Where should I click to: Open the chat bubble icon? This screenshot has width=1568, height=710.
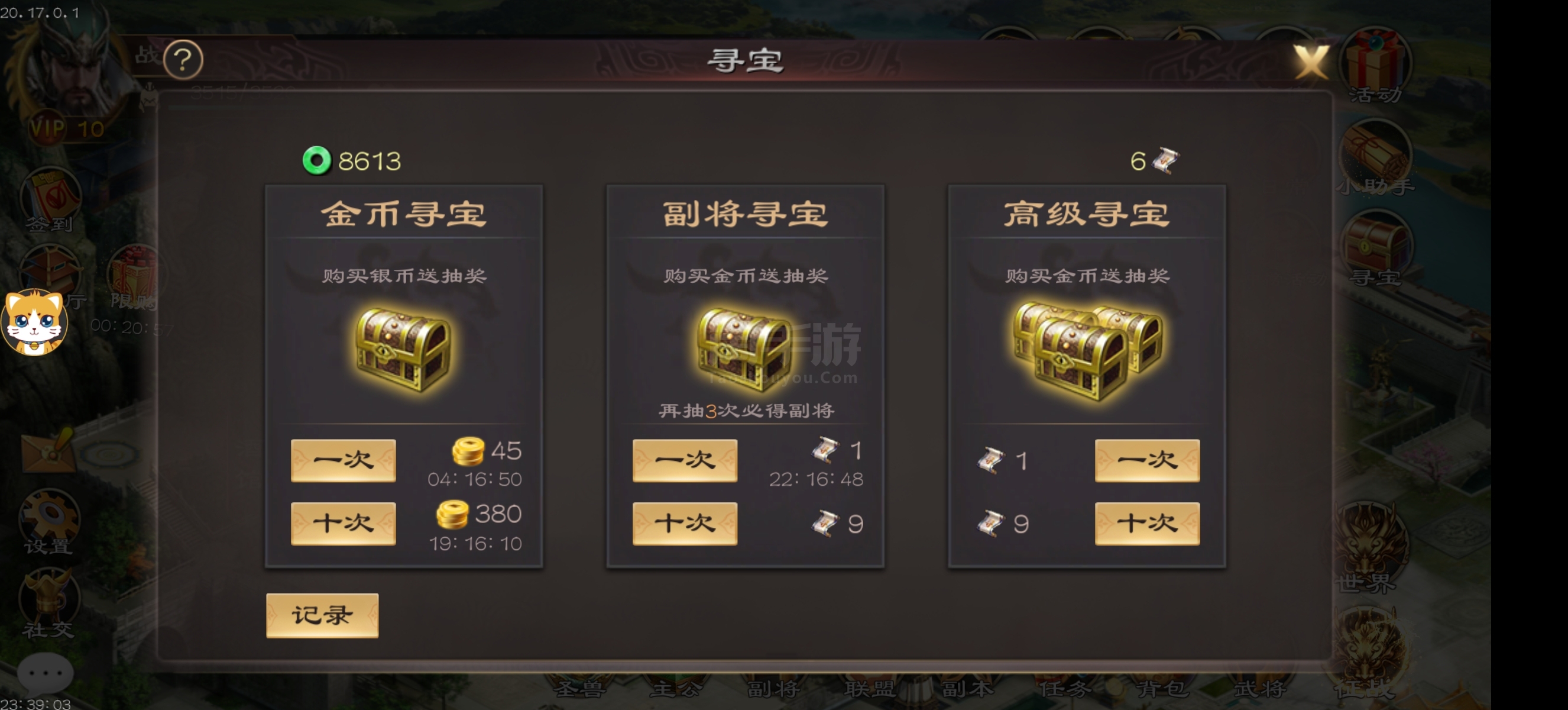click(x=45, y=673)
